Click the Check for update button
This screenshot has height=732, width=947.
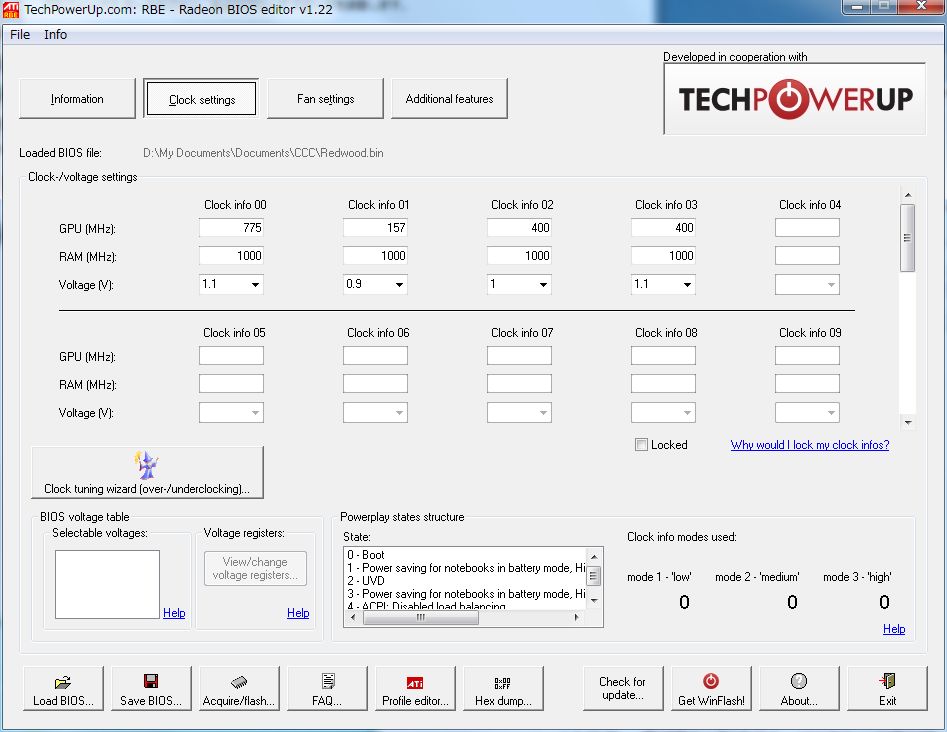pyautogui.click(x=623, y=688)
